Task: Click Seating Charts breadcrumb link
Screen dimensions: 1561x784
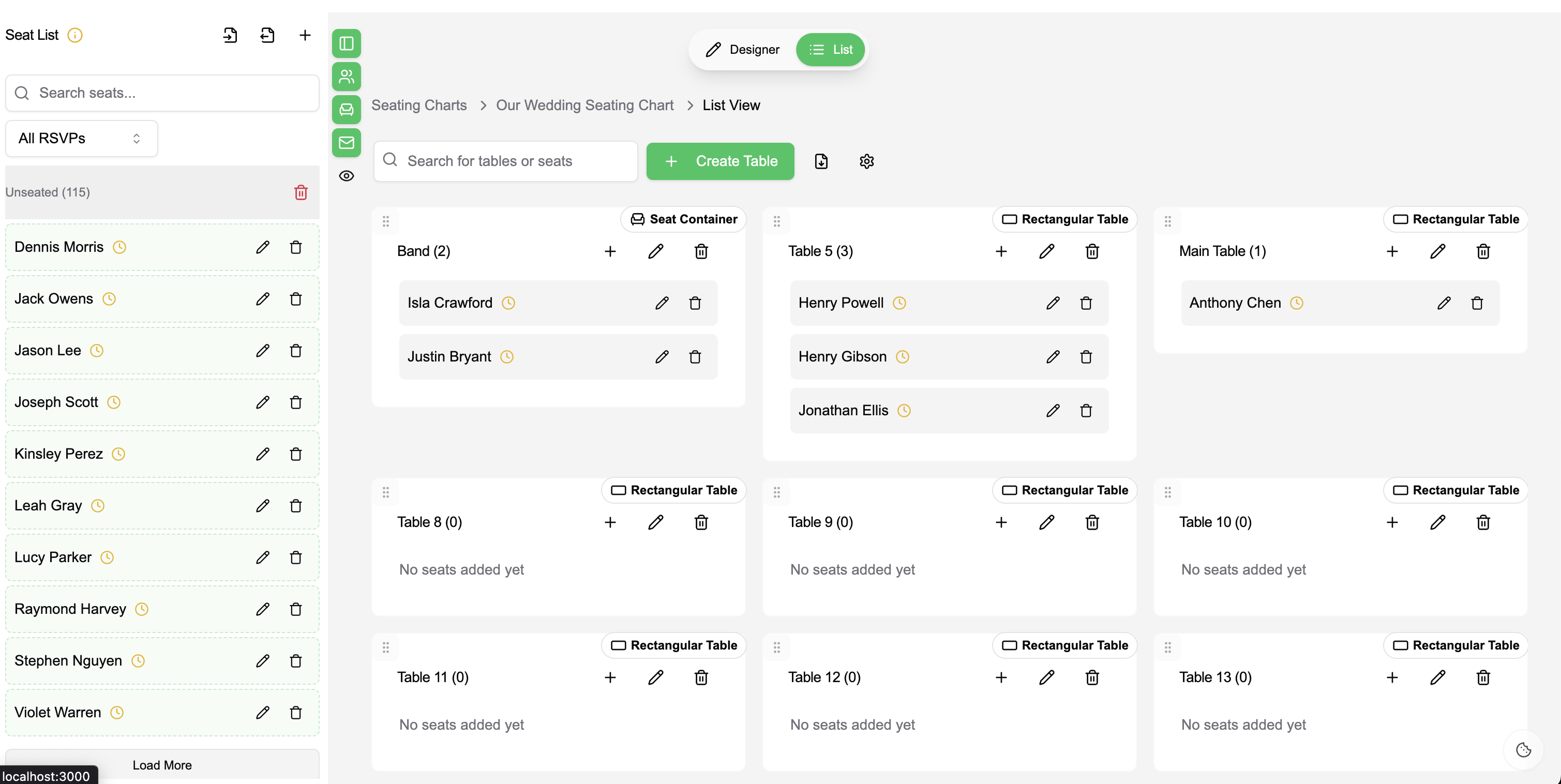Action: (x=419, y=105)
